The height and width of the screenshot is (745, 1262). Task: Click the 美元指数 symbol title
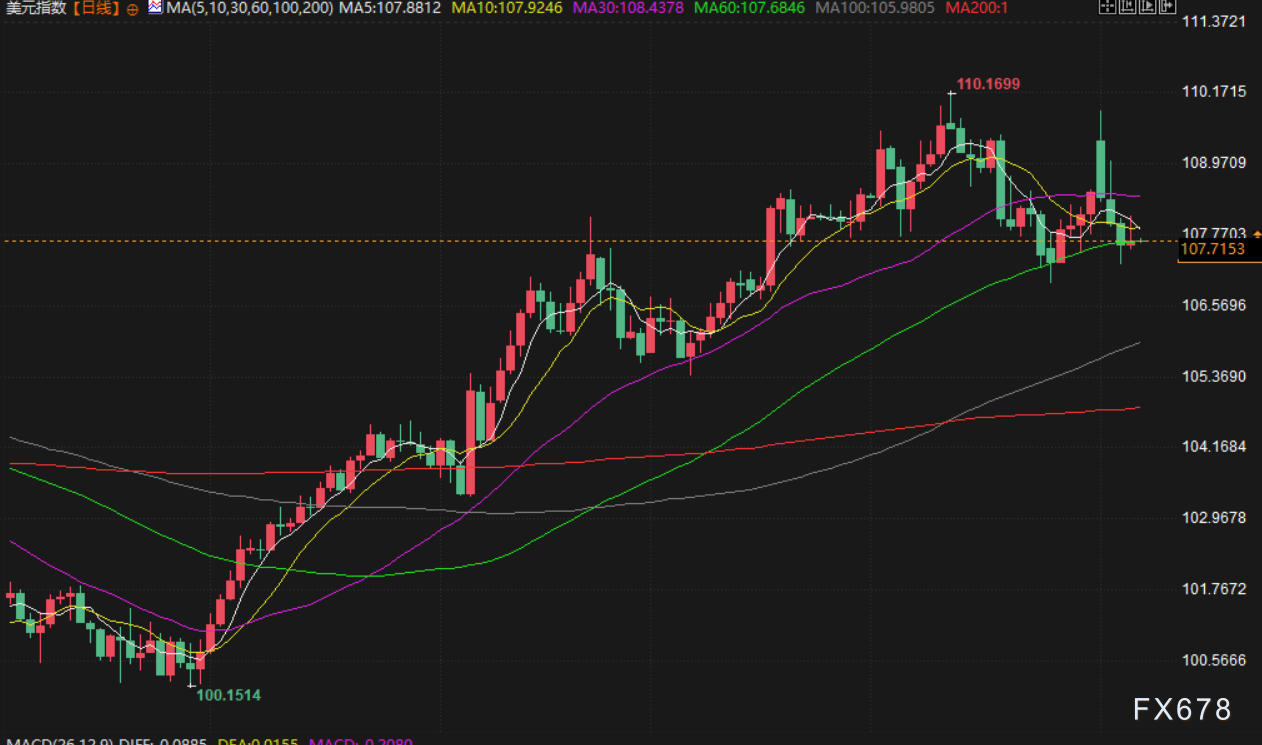tap(36, 8)
